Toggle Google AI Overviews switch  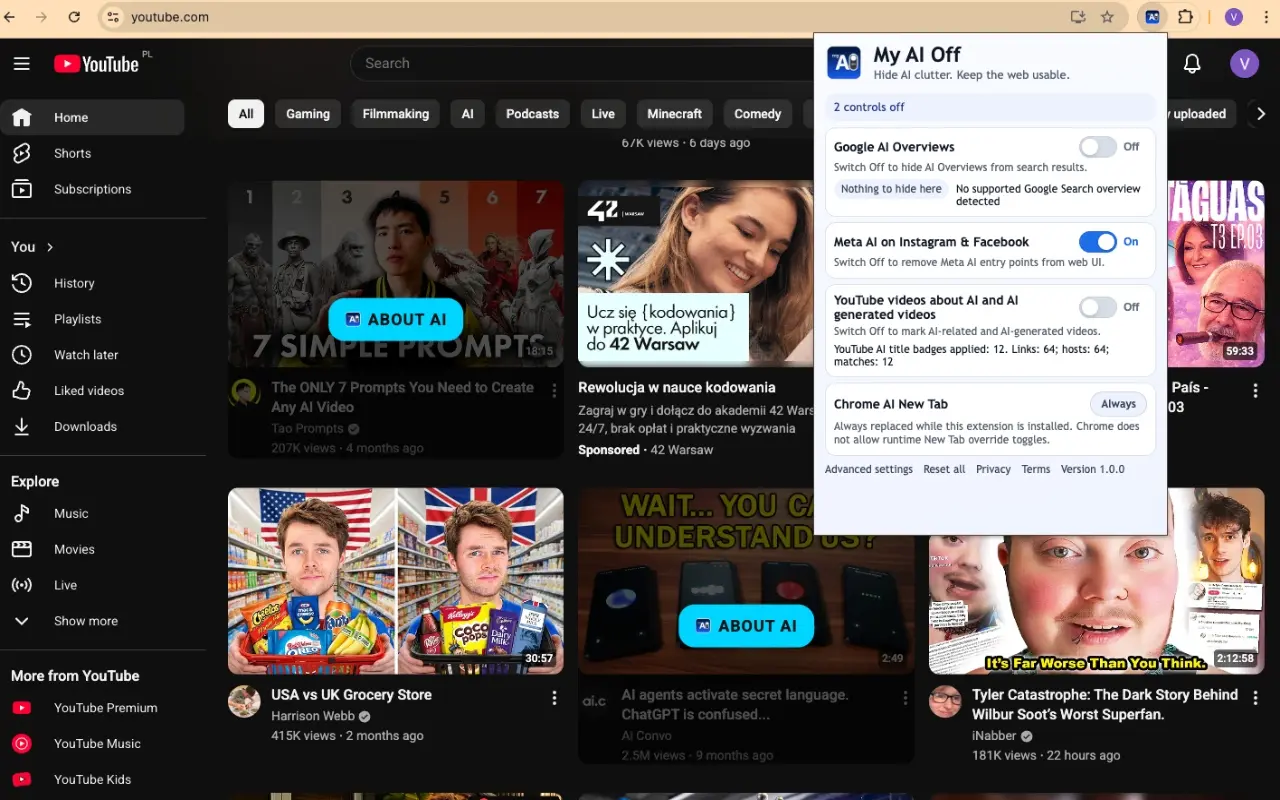(1097, 147)
